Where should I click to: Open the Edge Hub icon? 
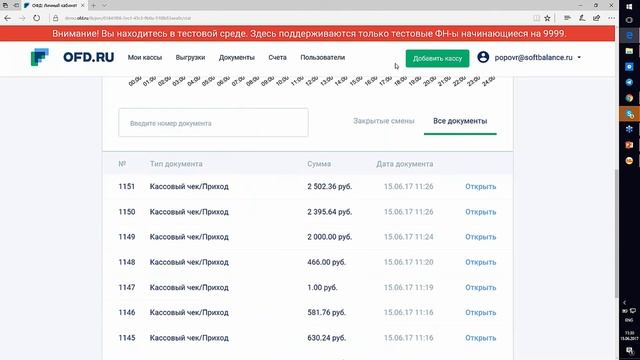[567, 18]
